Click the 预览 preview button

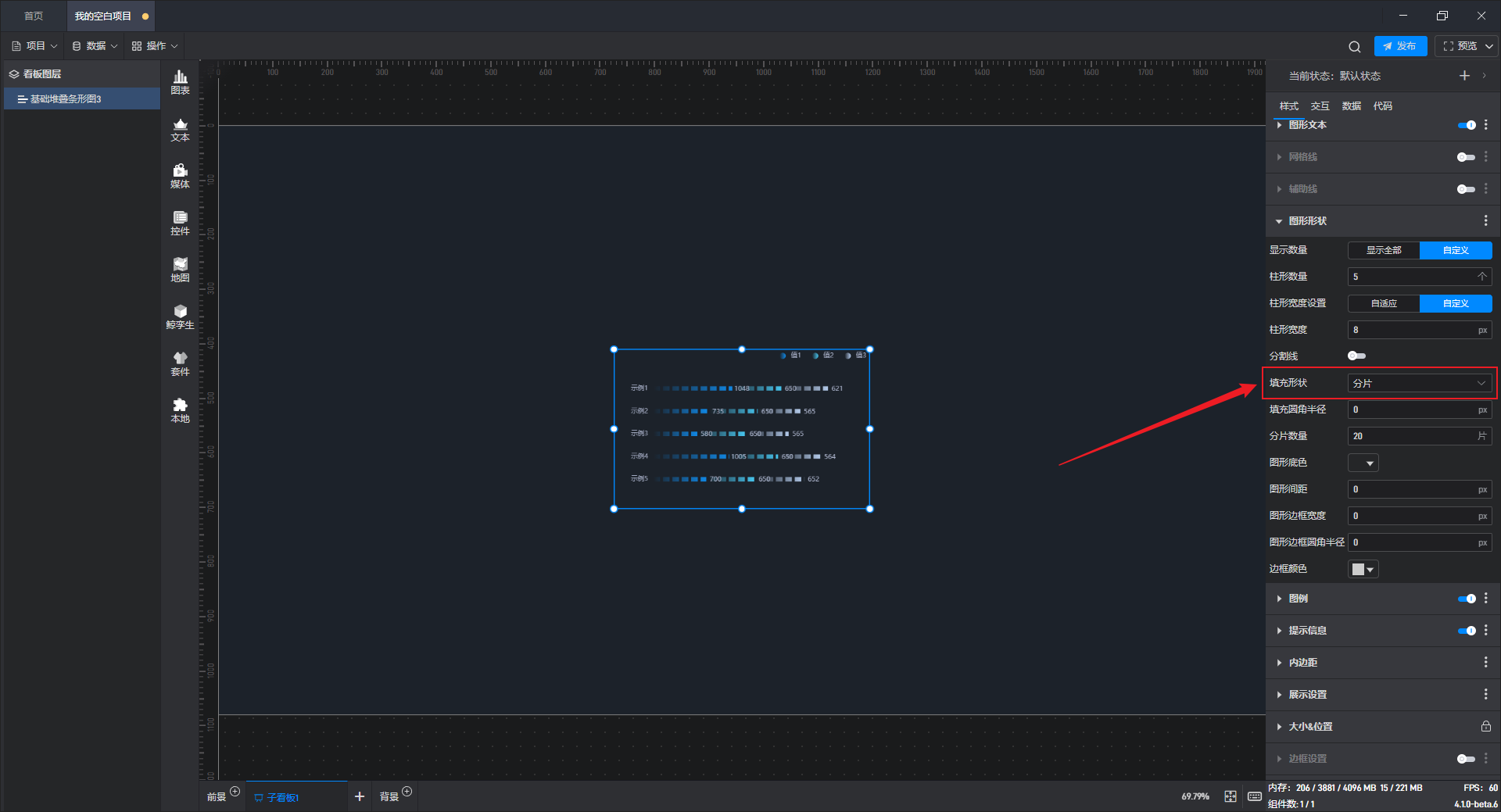point(1460,46)
